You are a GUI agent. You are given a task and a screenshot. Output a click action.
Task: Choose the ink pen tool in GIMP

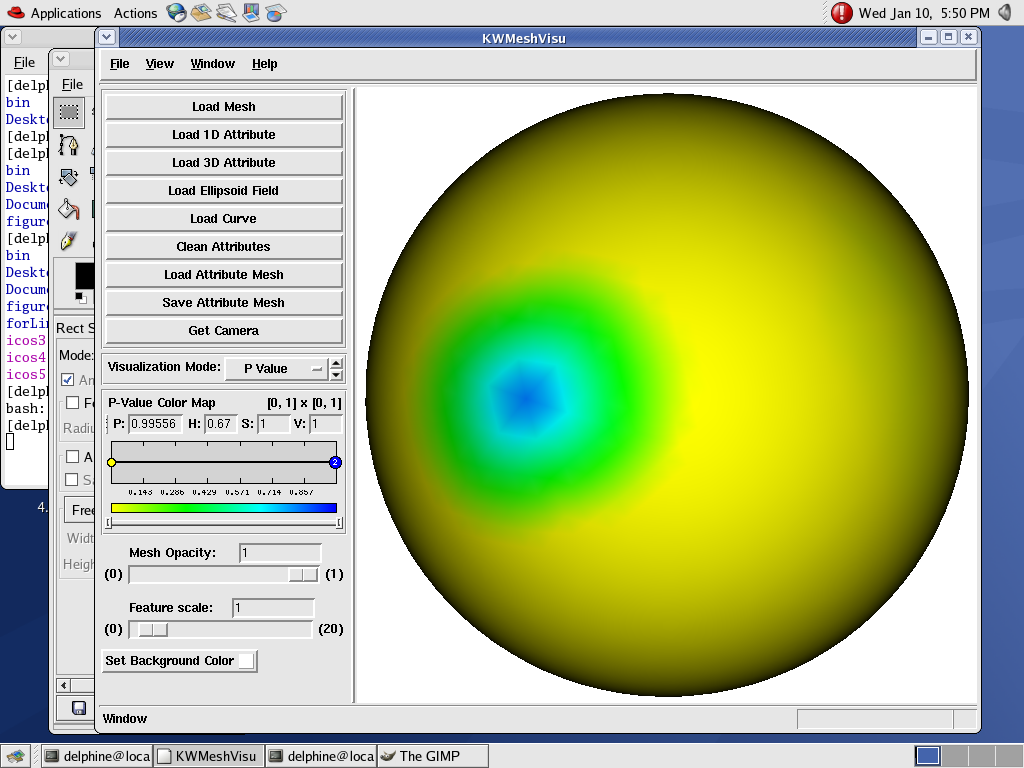point(68,241)
